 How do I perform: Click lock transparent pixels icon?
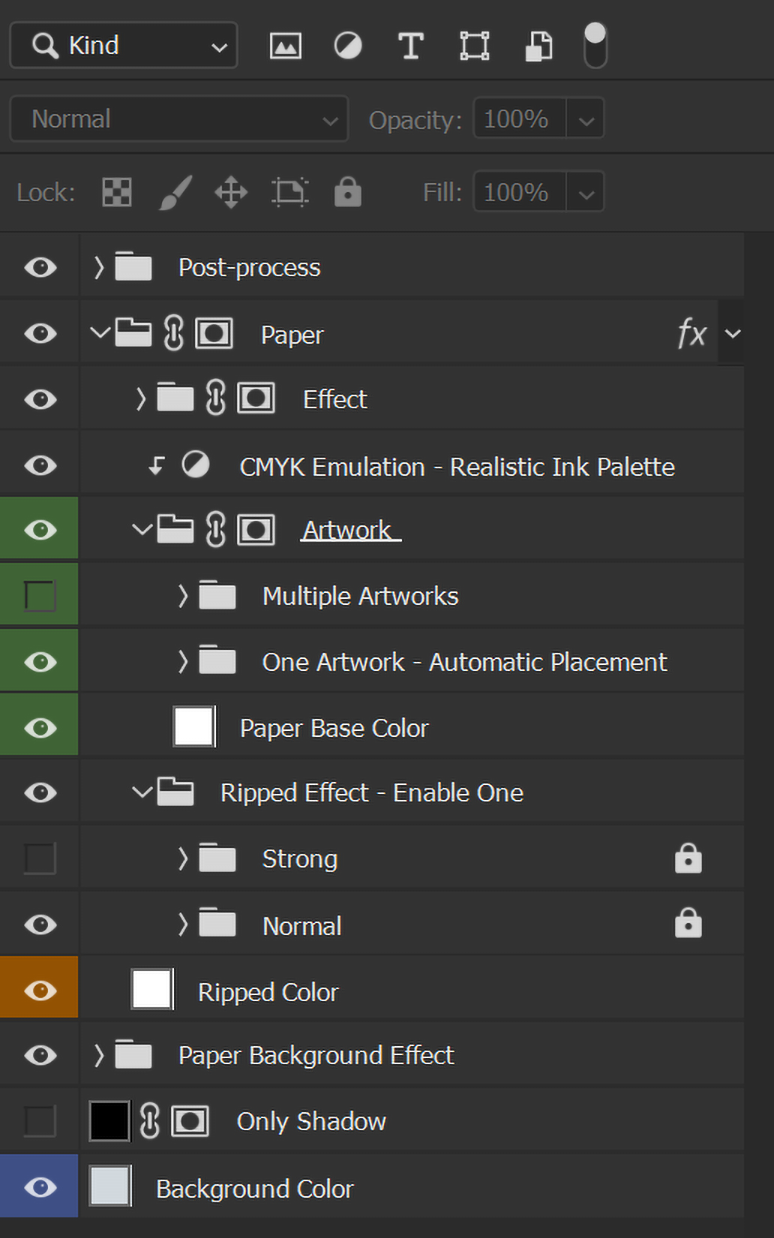117,192
